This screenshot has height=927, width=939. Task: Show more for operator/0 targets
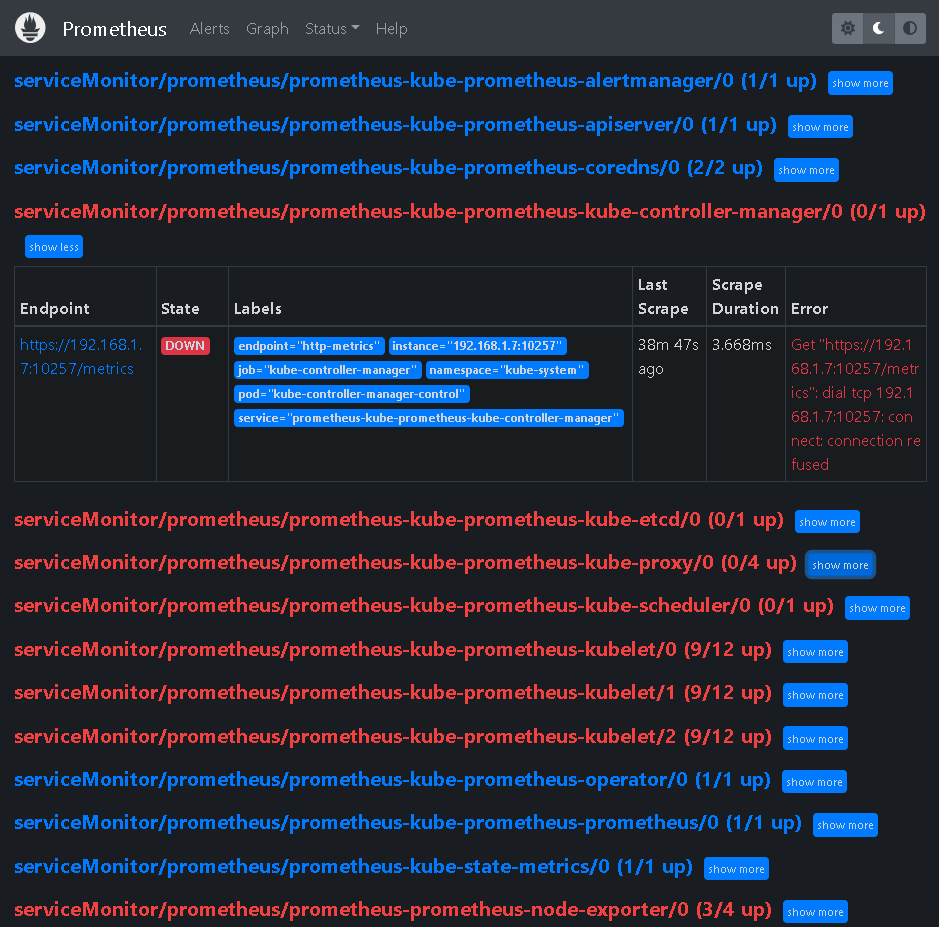[x=814, y=781]
